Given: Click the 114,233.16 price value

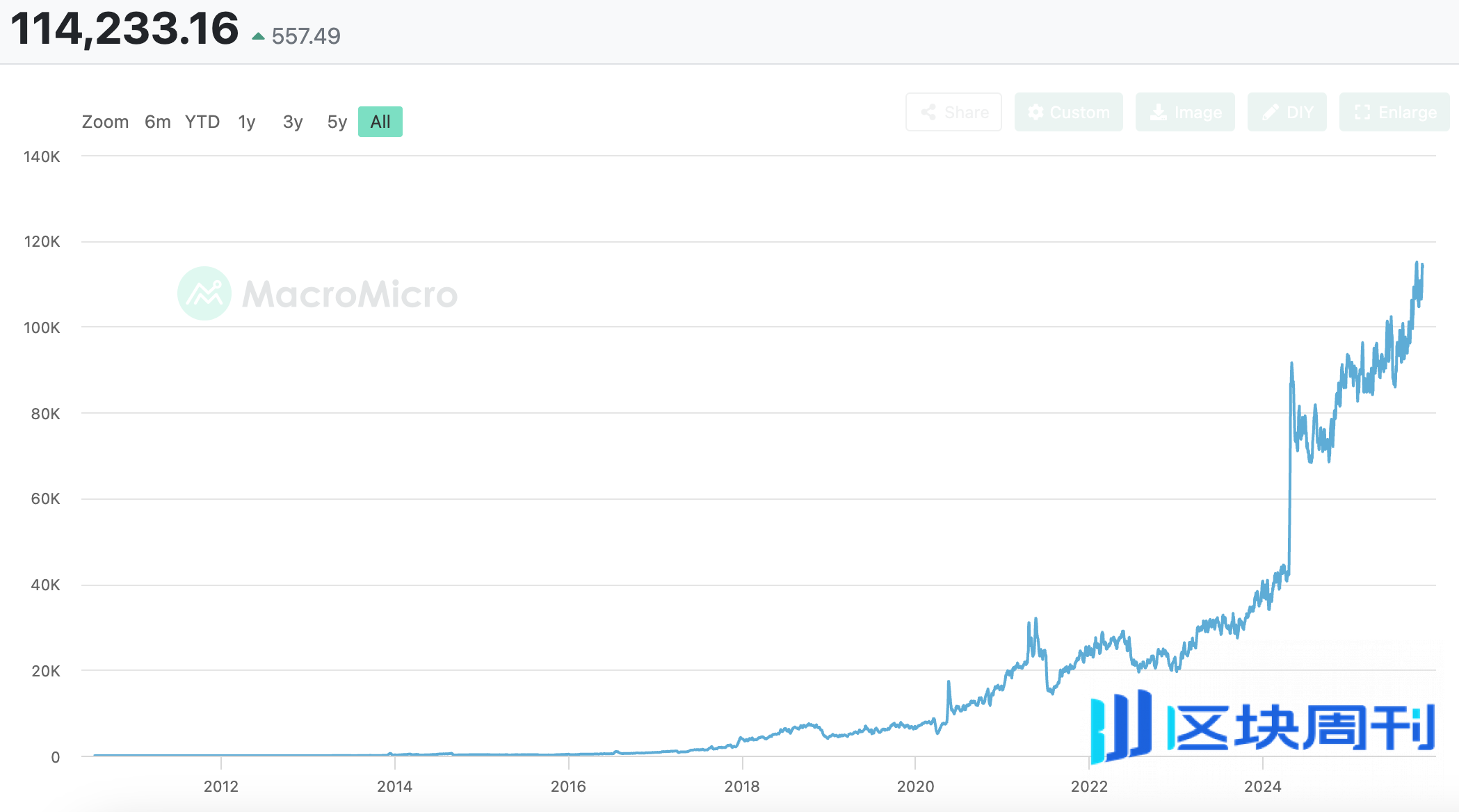Looking at the screenshot, I should [x=125, y=29].
